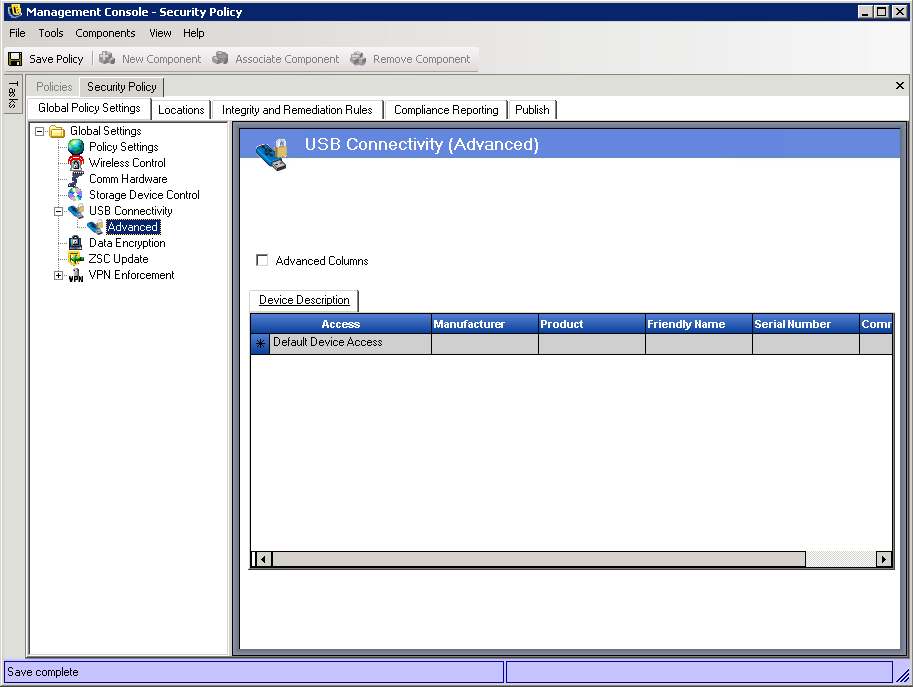Enable the Advanced Columns checkbox
The image size is (914, 687).
[262, 260]
